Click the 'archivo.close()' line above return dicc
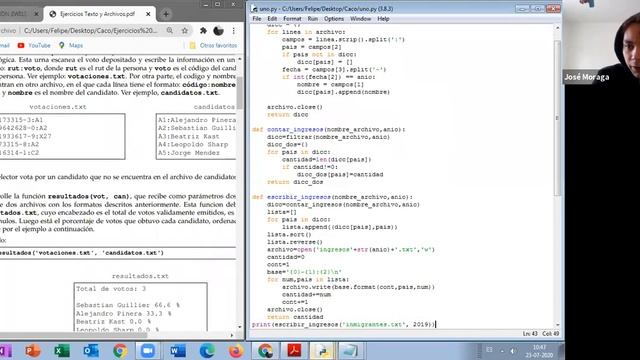Screen dimensions: 640x360 [x=295, y=107]
